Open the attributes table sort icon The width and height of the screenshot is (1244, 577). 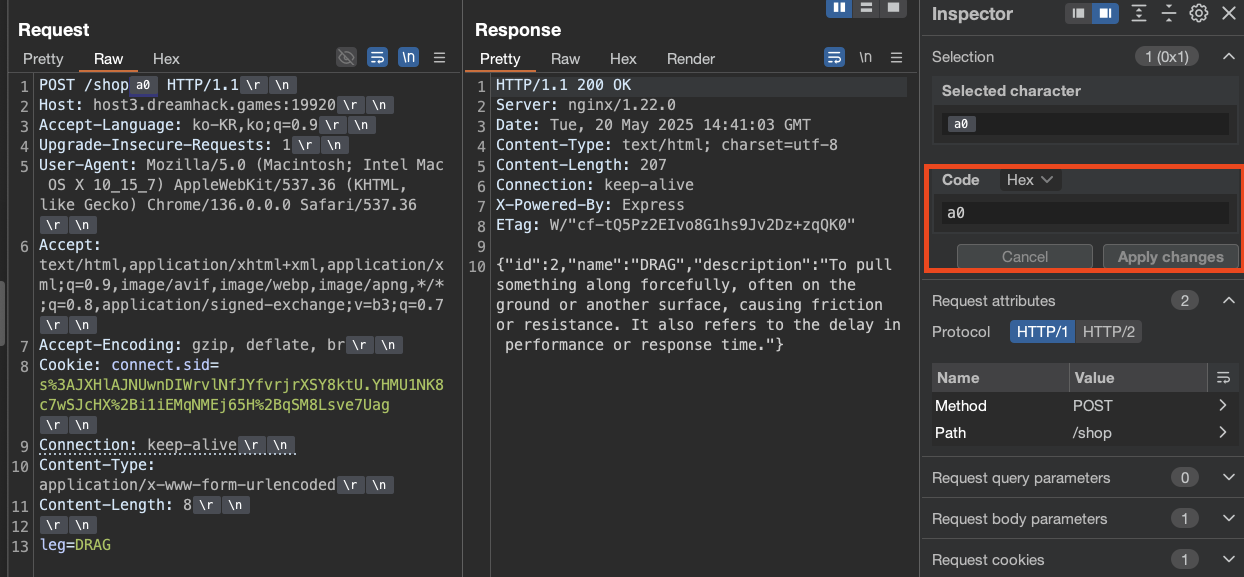pos(1223,378)
